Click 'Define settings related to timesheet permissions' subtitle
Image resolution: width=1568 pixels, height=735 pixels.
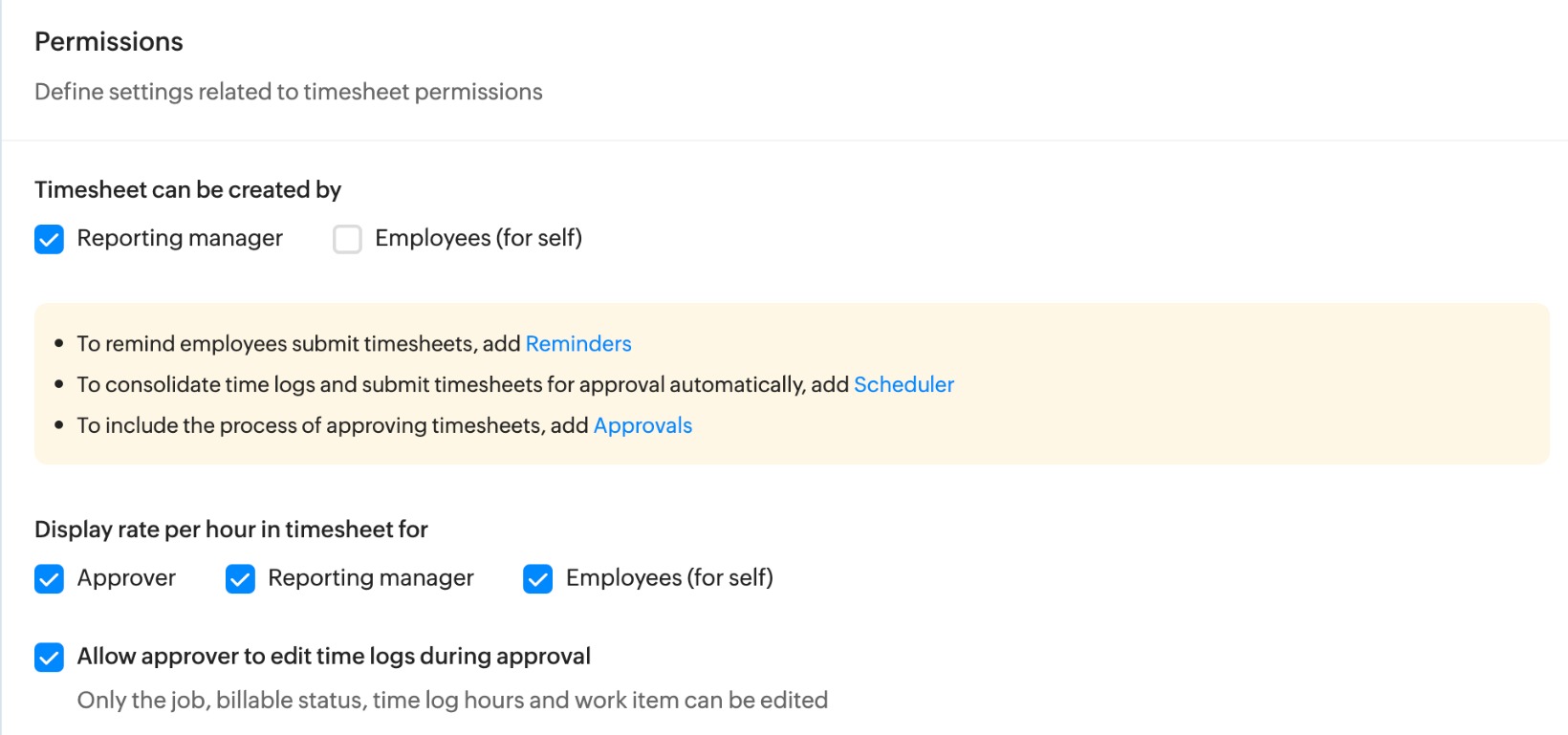pos(289,92)
